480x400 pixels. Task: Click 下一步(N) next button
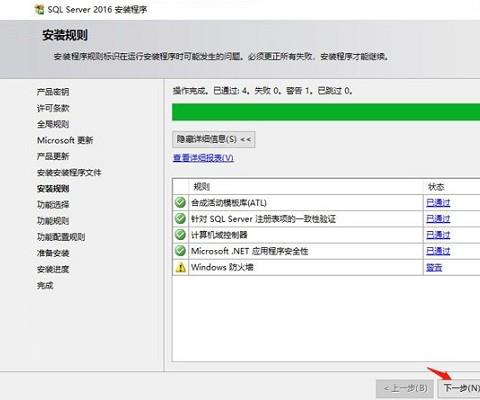(460, 388)
